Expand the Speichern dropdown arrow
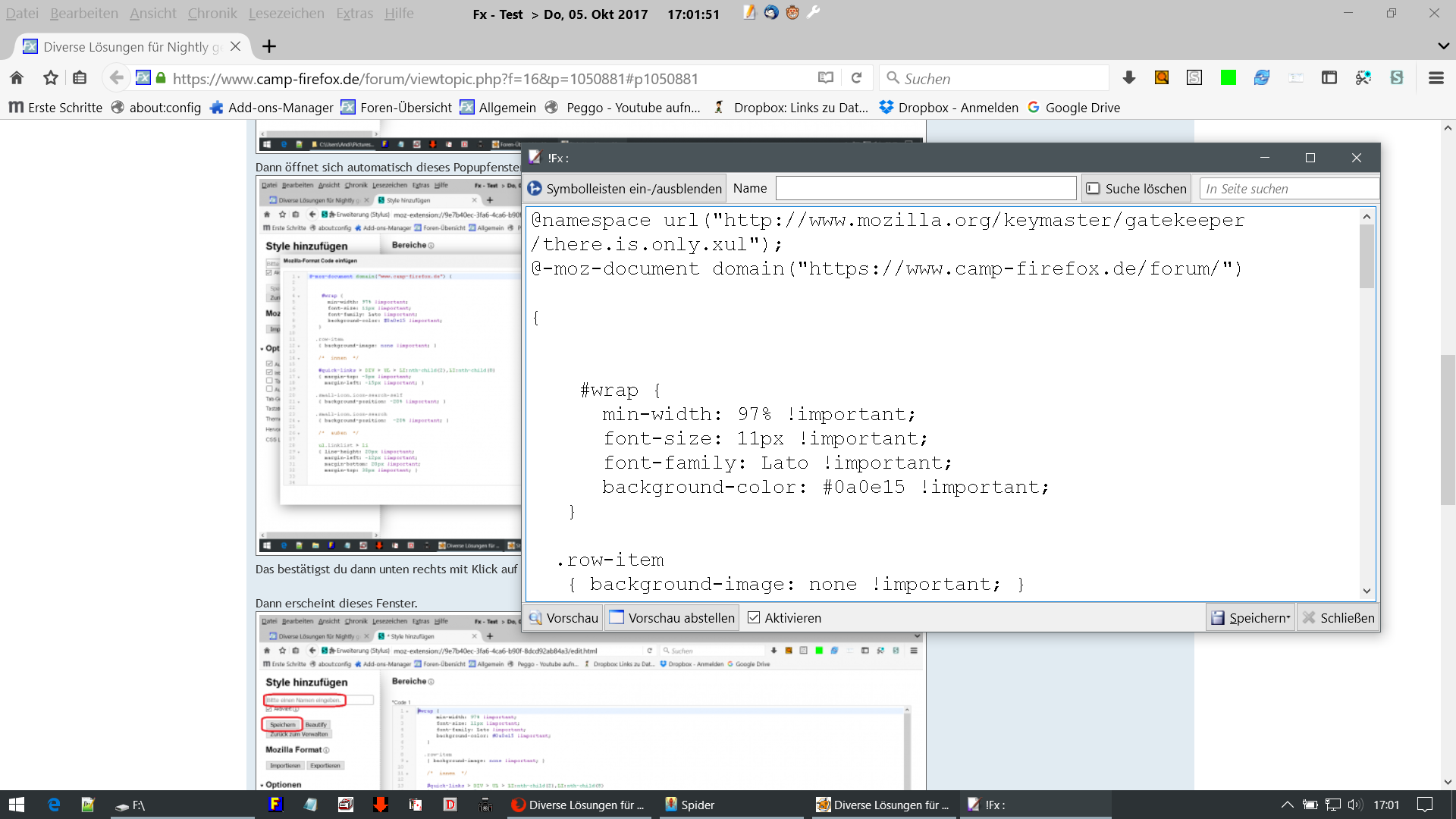Viewport: 1456px width, 819px height. 1288,618
